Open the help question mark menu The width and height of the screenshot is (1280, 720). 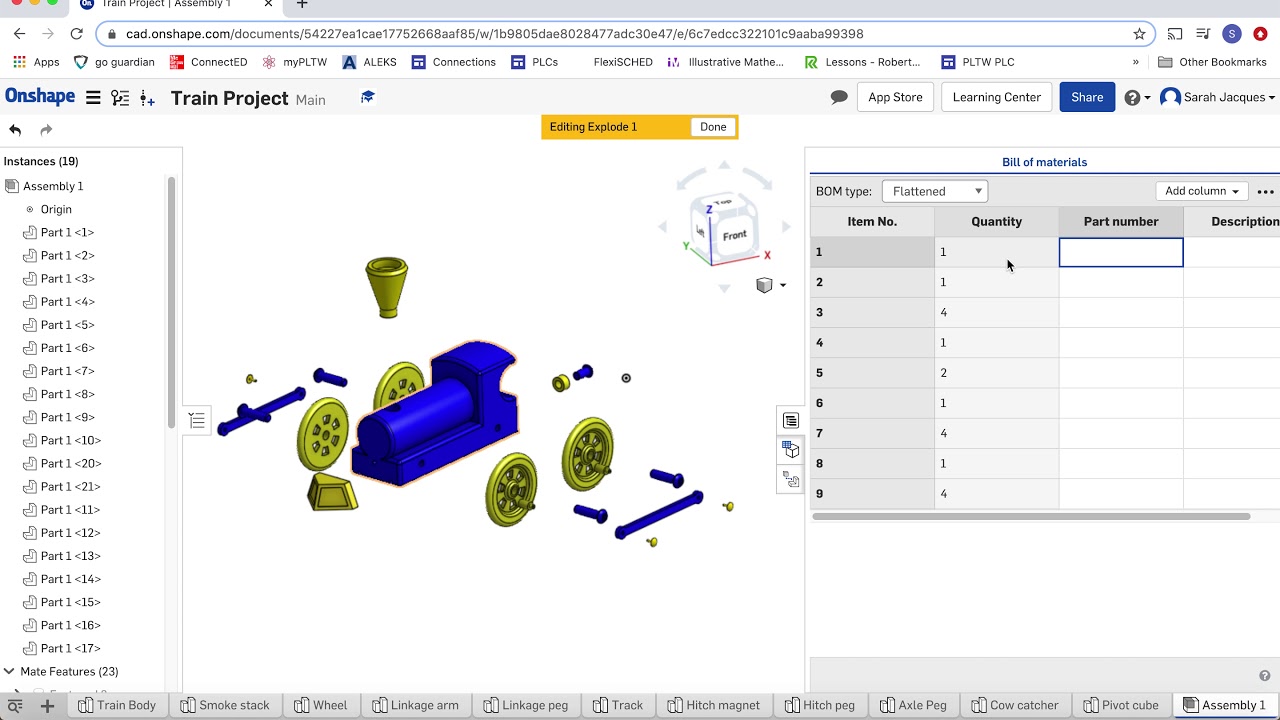tap(1137, 97)
